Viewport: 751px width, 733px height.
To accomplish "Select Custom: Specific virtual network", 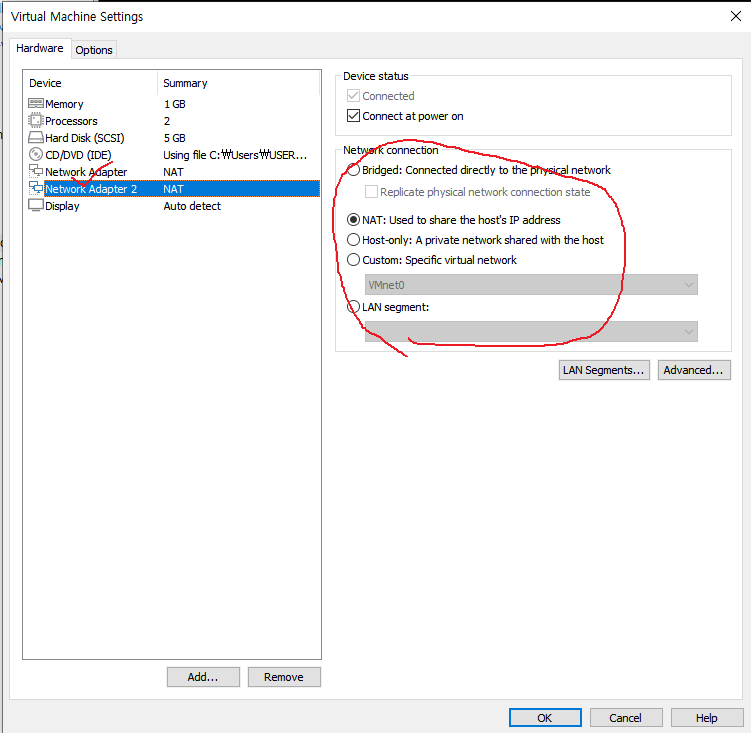I will pyautogui.click(x=353, y=260).
